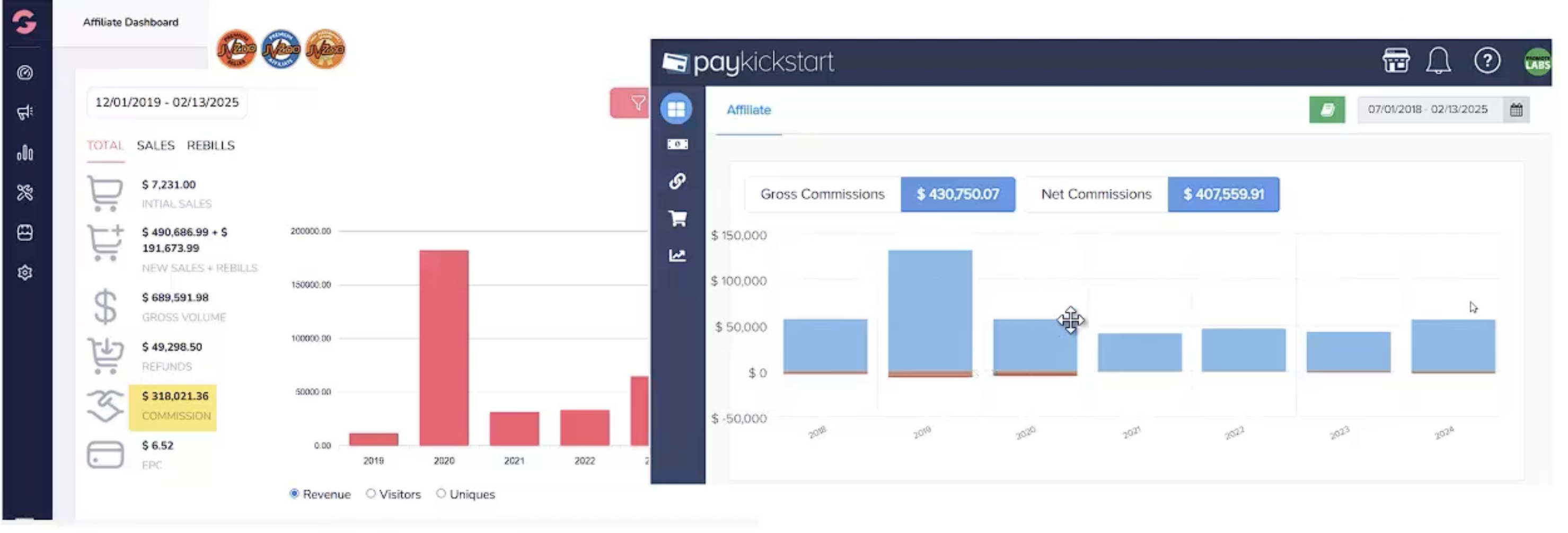Open the settings gear icon in left sidebar

click(x=25, y=272)
